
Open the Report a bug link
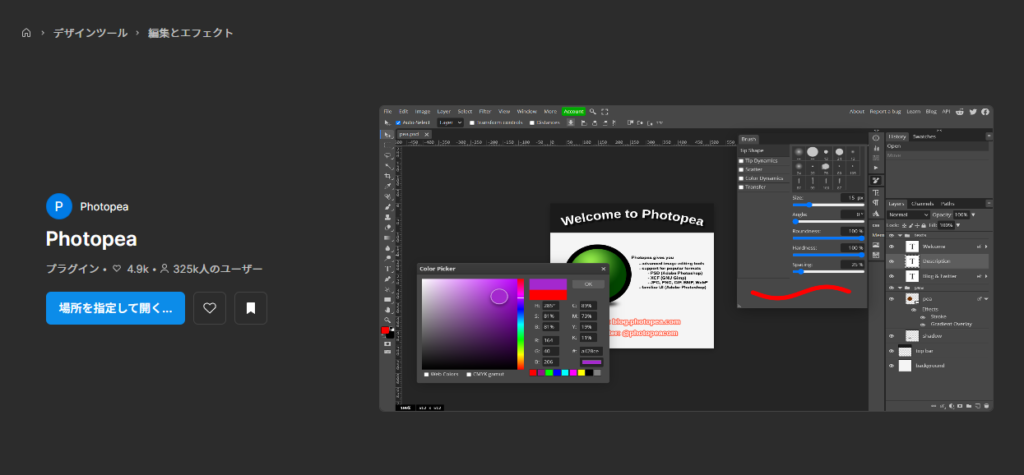pyautogui.click(x=886, y=112)
